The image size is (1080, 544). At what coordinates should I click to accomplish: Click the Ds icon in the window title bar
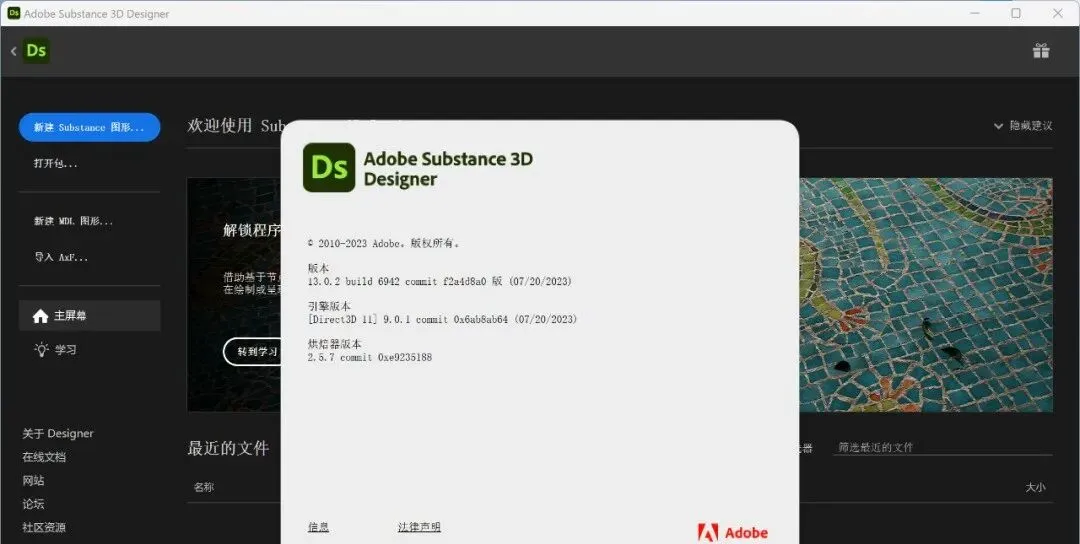[x=14, y=13]
